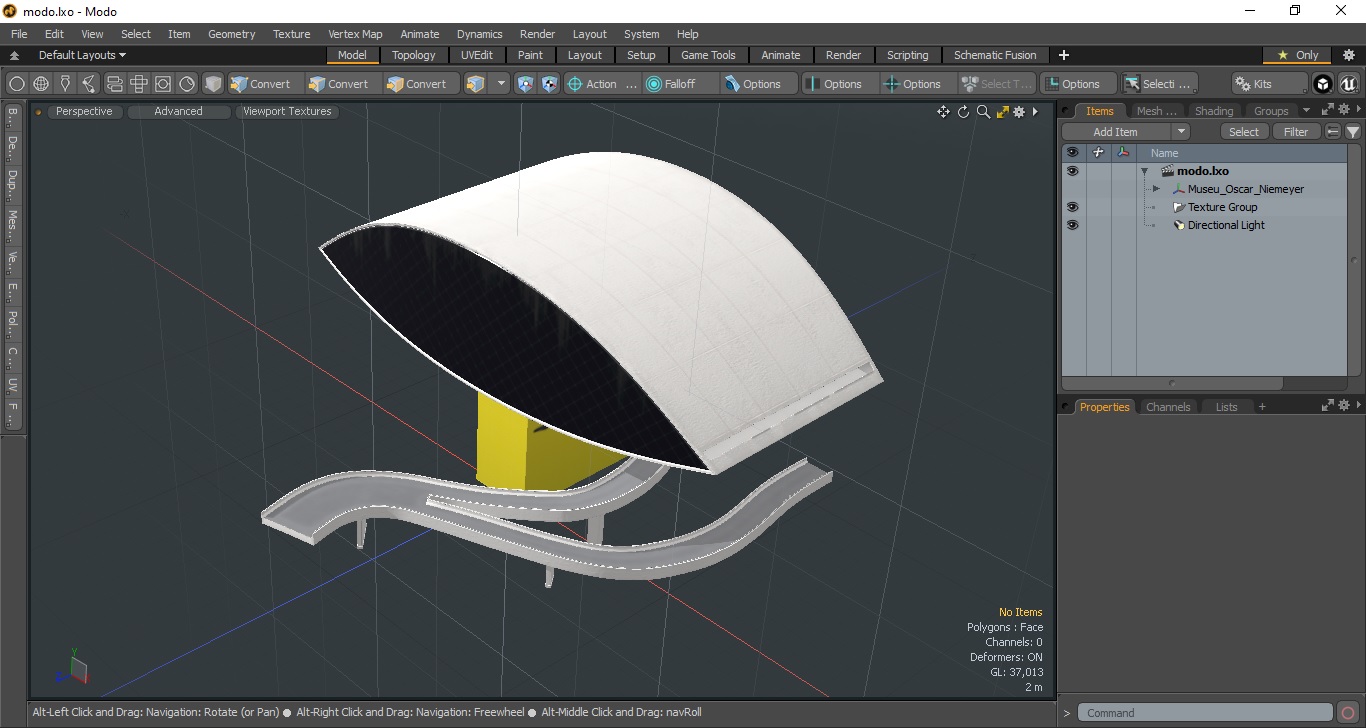Click the viewport maximize arrows icon
Viewport: 1366px width, 728px height.
tap(1002, 112)
